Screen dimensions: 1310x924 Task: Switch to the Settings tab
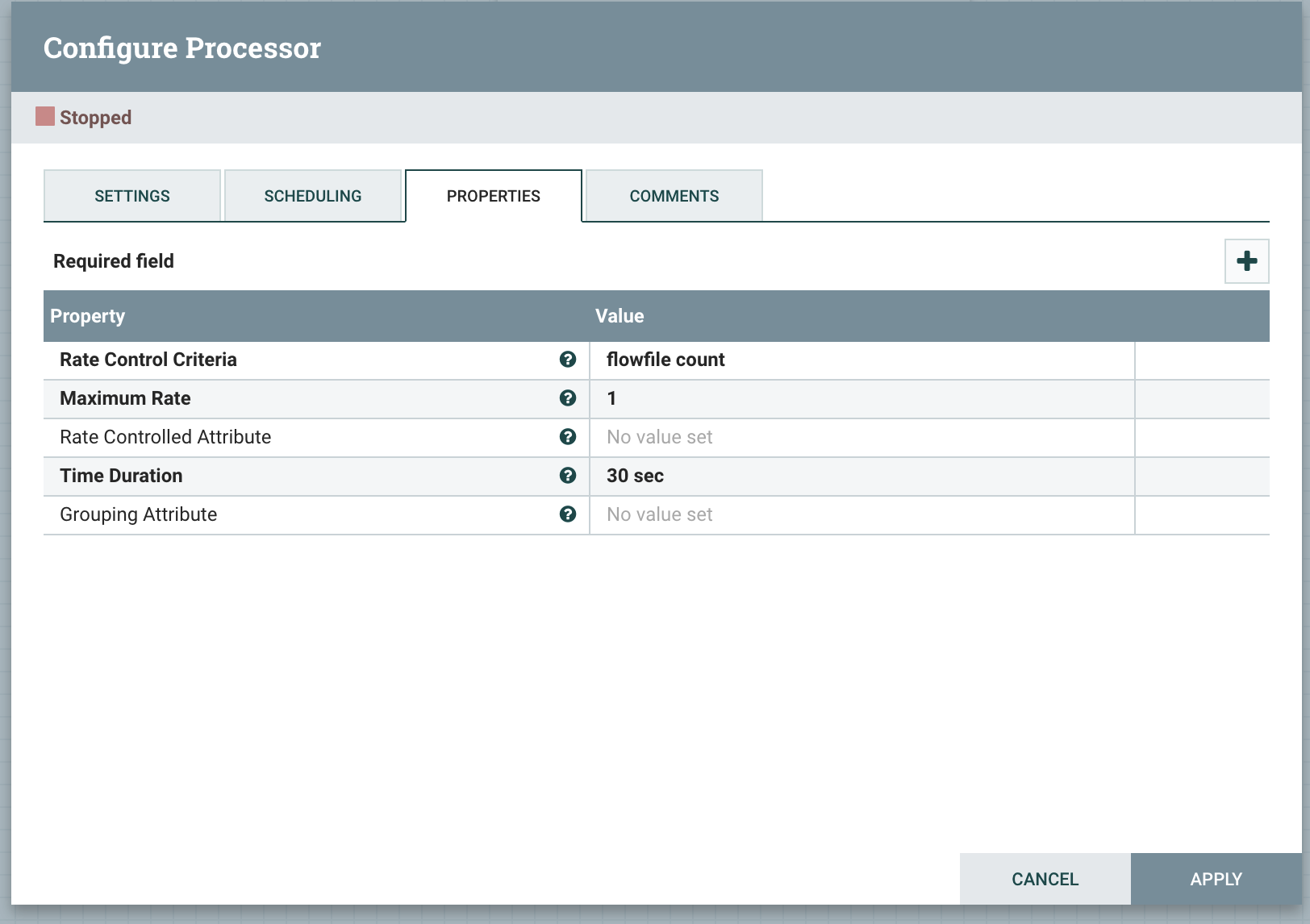click(131, 195)
